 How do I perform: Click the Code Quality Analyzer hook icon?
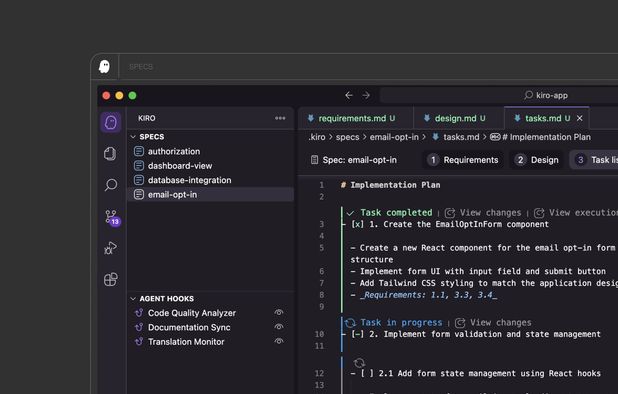(139, 313)
